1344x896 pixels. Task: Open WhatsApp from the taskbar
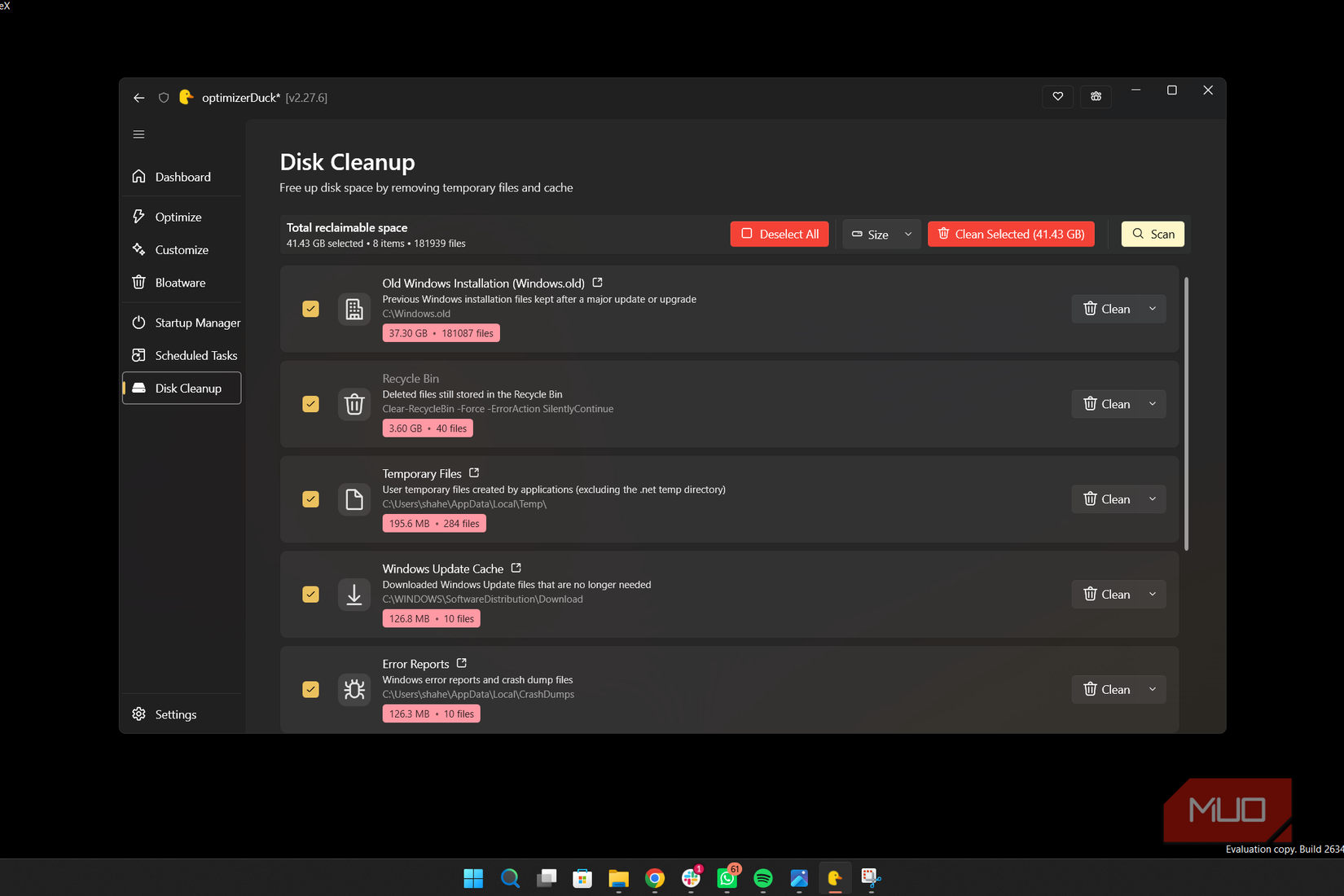tap(727, 878)
